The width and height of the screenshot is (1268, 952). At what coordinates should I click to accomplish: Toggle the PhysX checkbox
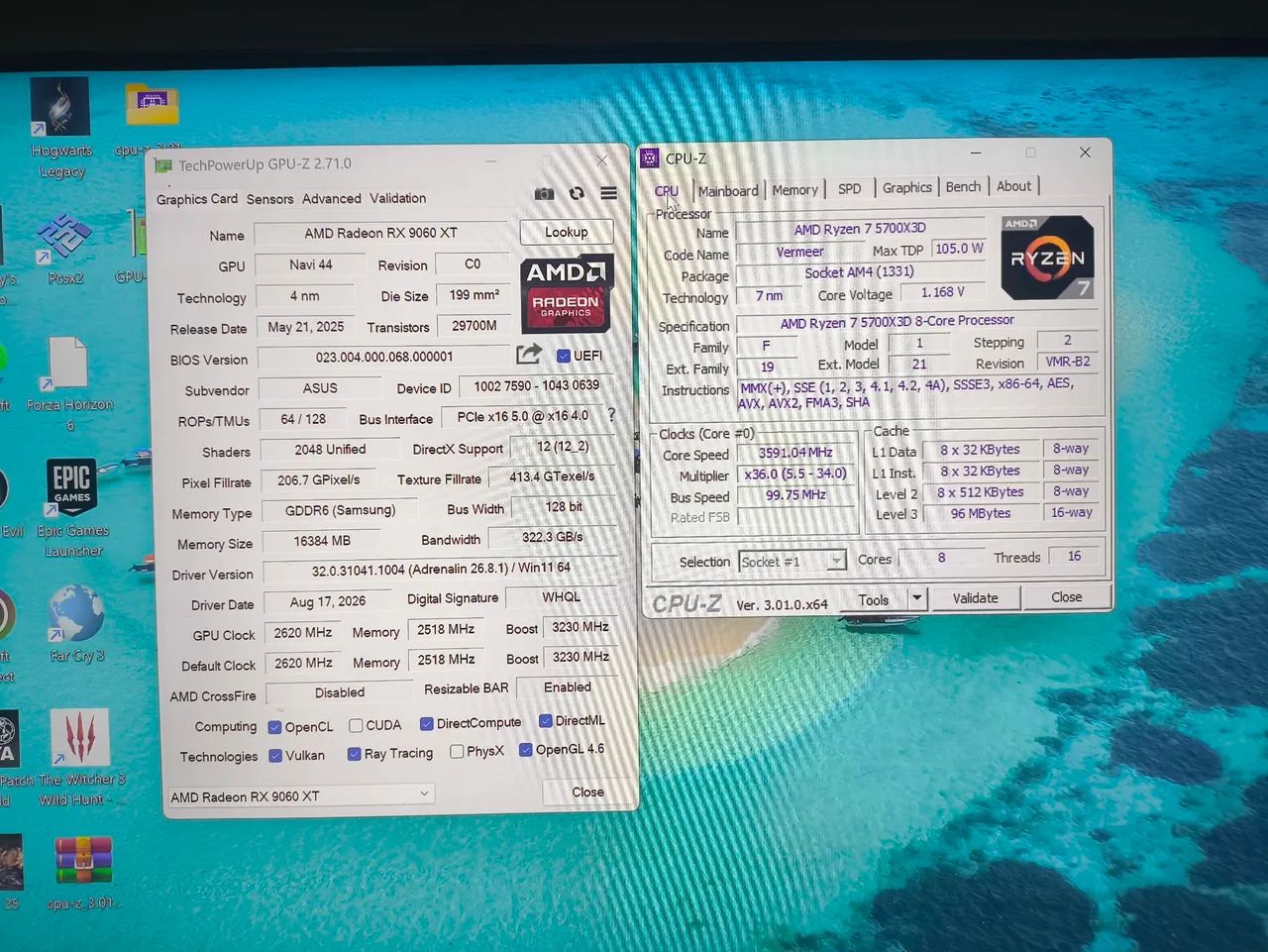coord(457,752)
